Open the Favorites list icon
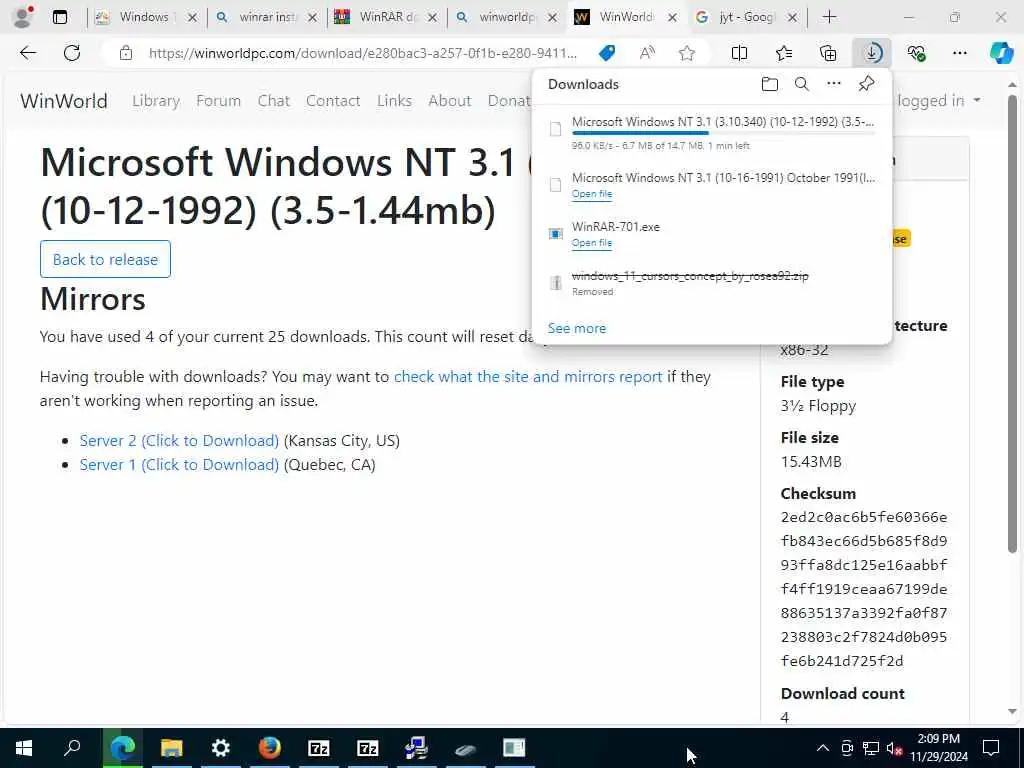 pyautogui.click(x=784, y=53)
